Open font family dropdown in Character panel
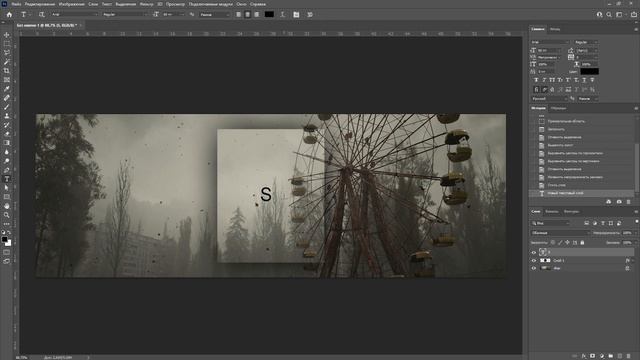640x360 pixels. point(550,42)
